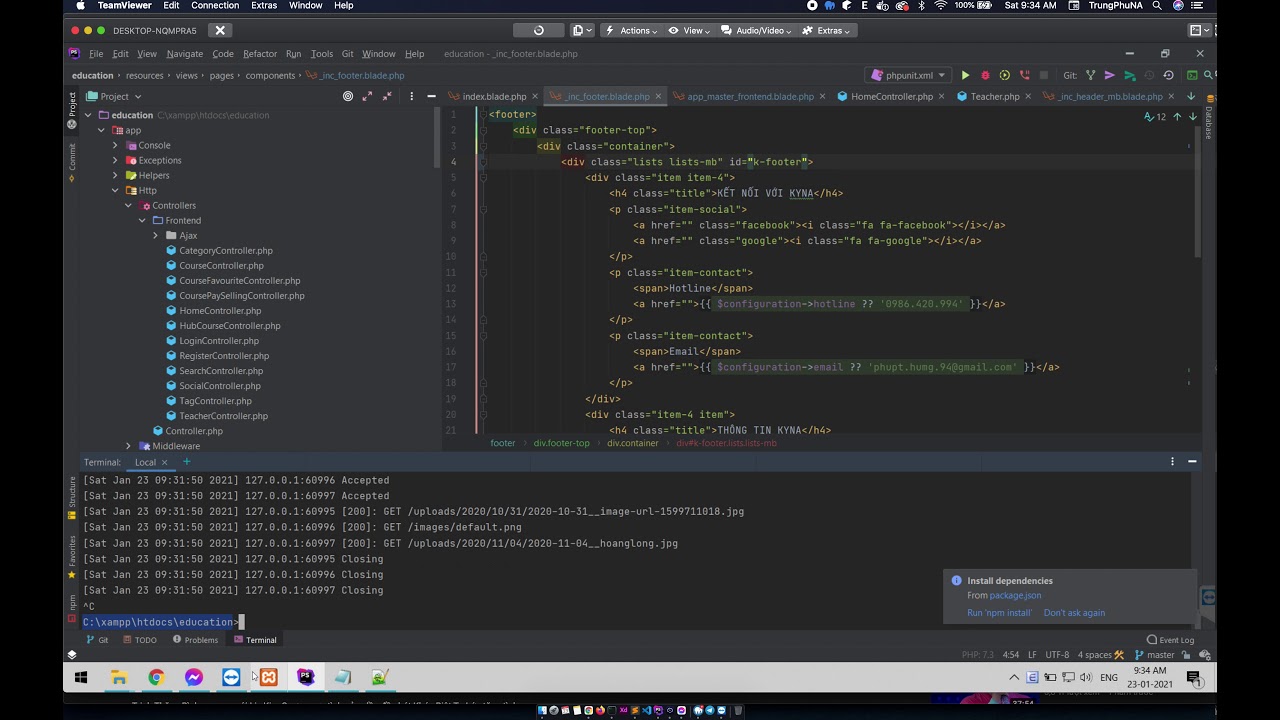Screen dimensions: 1280x720
Task: Push commits with the green Git arrow
Action: (1130, 75)
